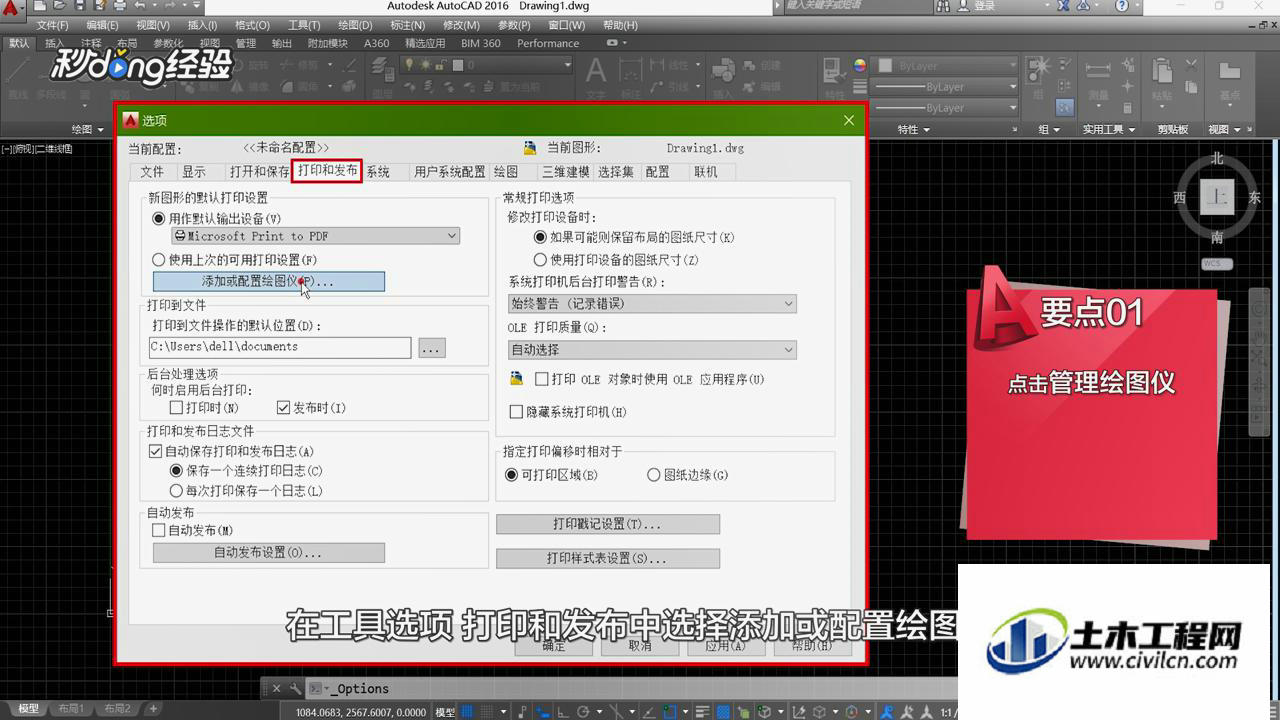Image resolution: width=1280 pixels, height=720 pixels.
Task: Open polar tracking dropdown arrow in status bar
Action: [599, 712]
